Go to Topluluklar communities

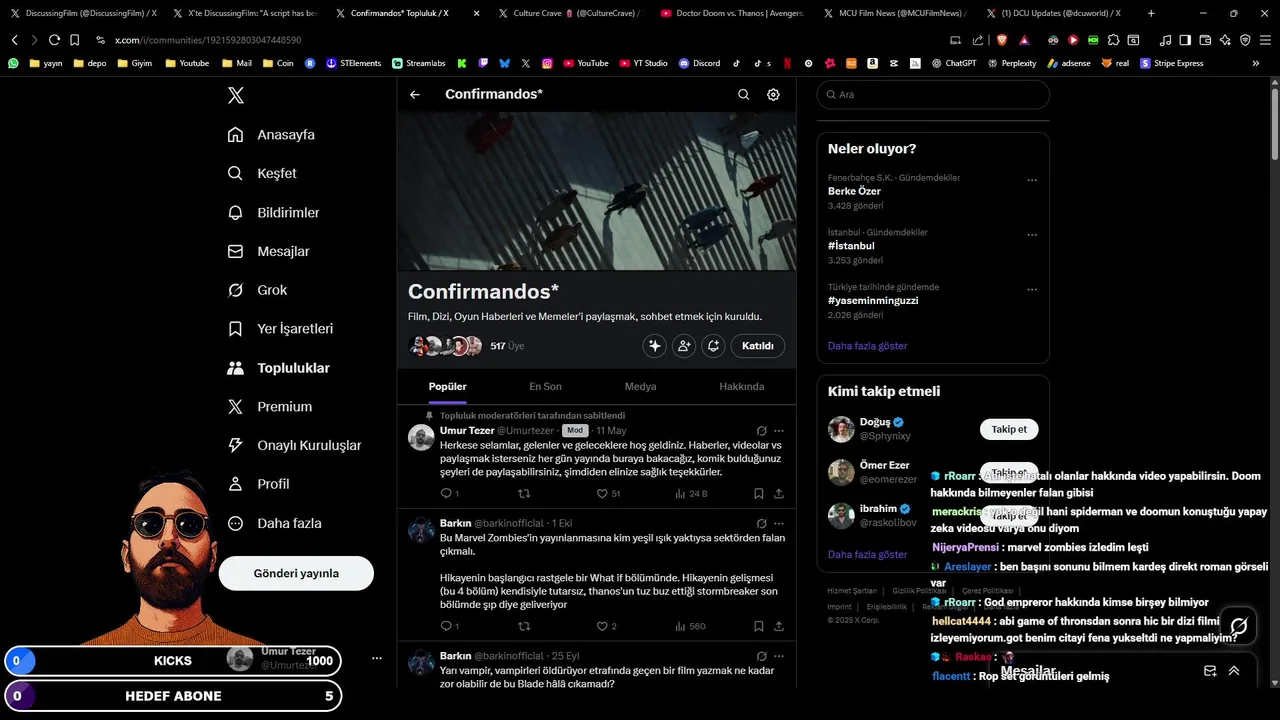[278, 368]
